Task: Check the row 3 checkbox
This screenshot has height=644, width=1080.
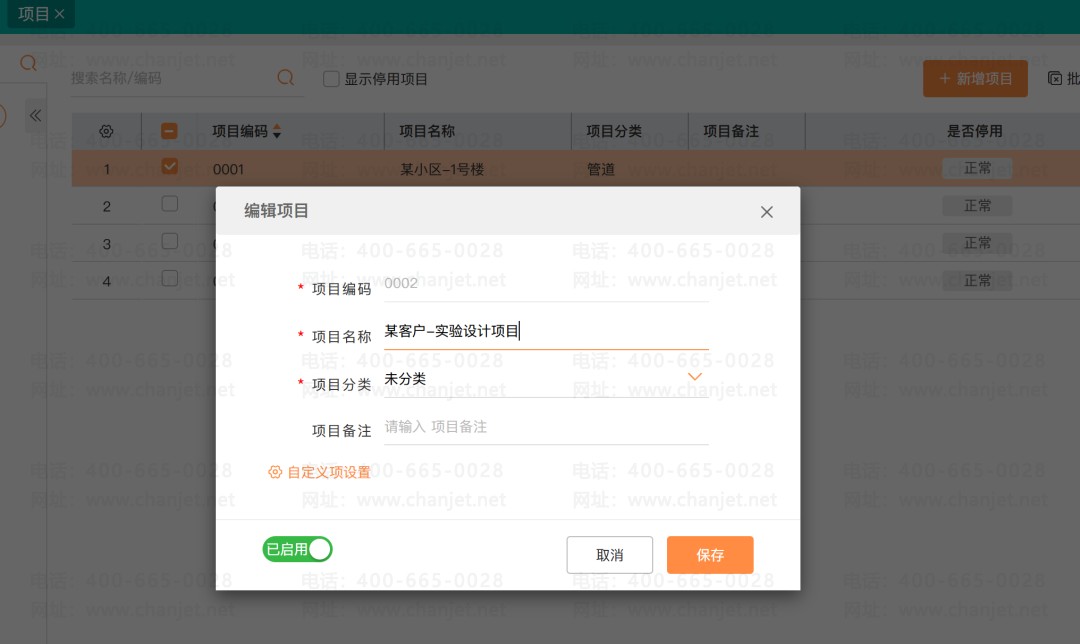Action: point(169,241)
